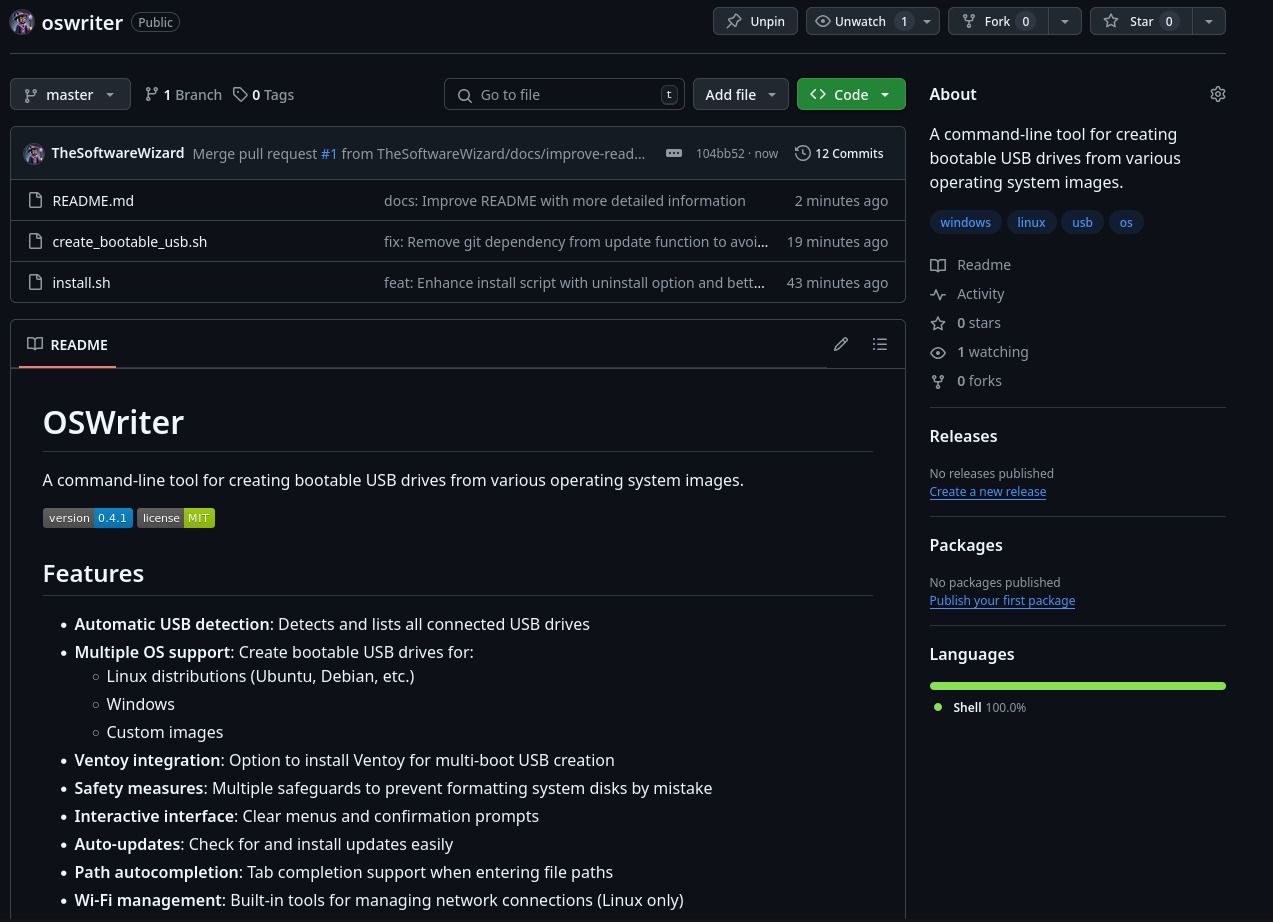Open 1 Branch link

(183, 94)
